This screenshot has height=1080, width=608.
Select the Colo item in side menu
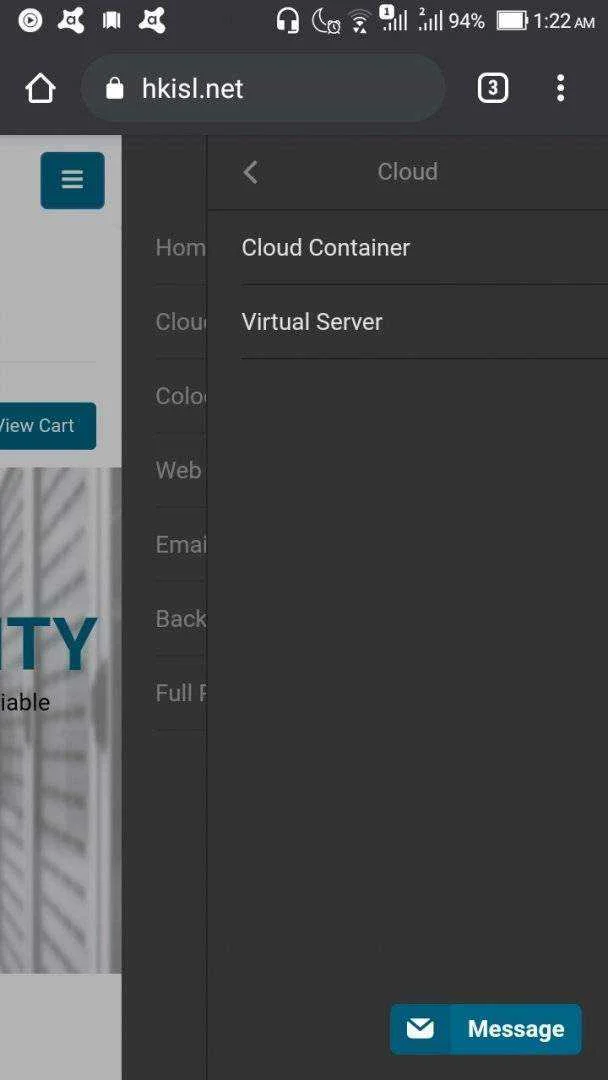tap(180, 396)
